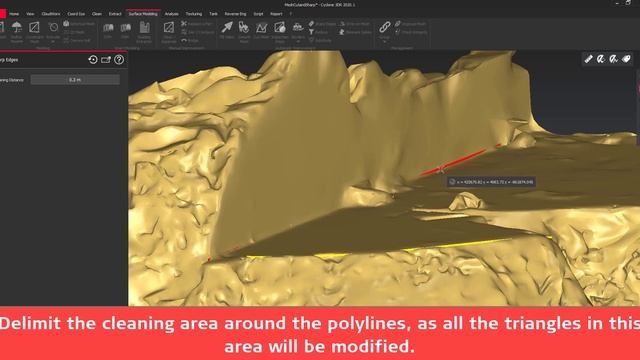
Task: Open help for the Sharp Edges command
Action: (119, 60)
